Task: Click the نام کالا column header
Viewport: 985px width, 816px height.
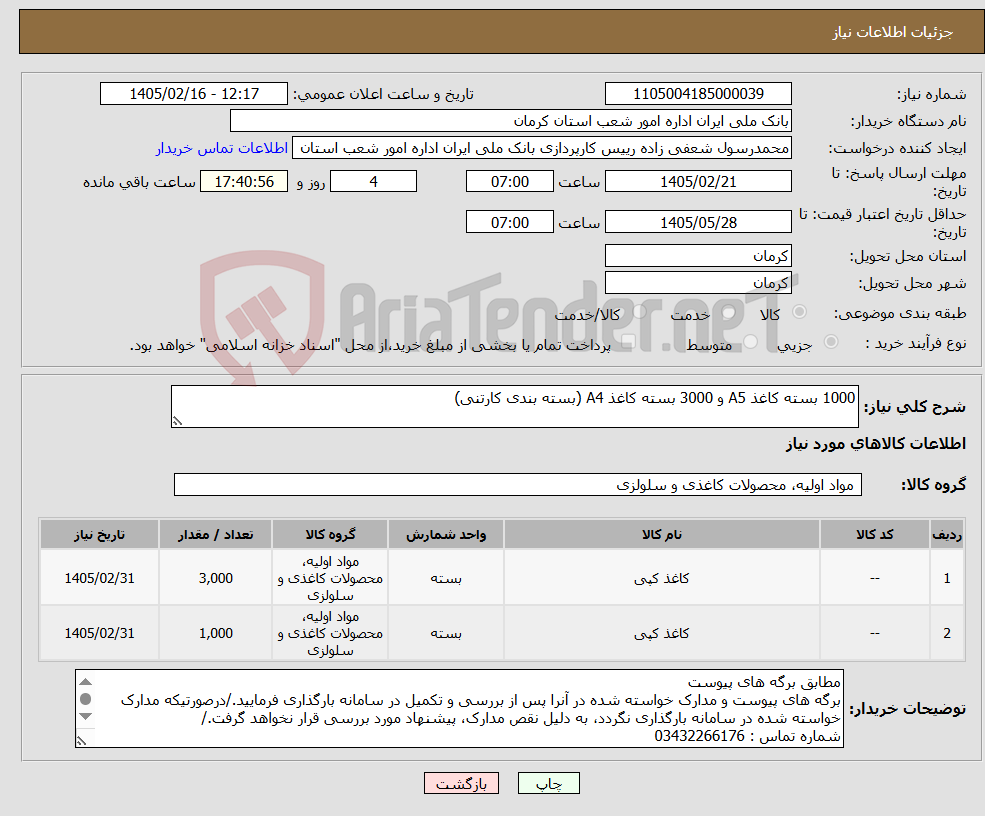Action: coord(661,535)
